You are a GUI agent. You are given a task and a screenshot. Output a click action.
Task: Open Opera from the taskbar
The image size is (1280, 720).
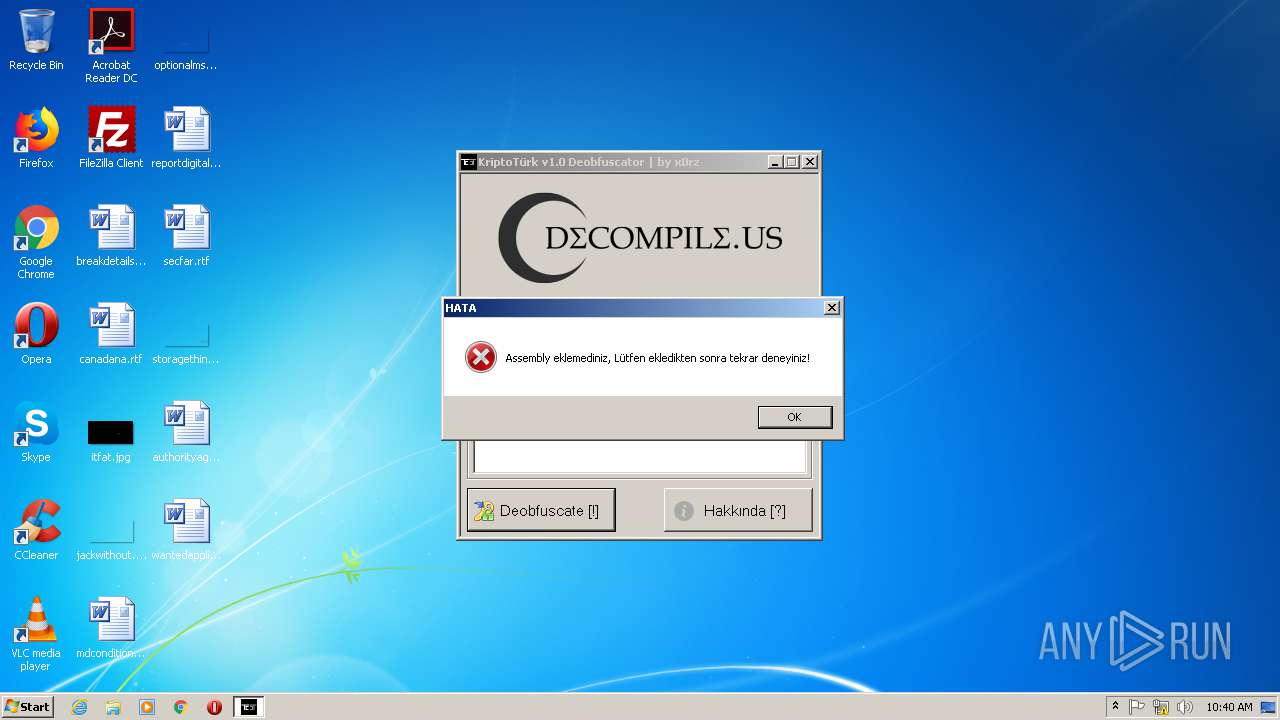coord(214,707)
